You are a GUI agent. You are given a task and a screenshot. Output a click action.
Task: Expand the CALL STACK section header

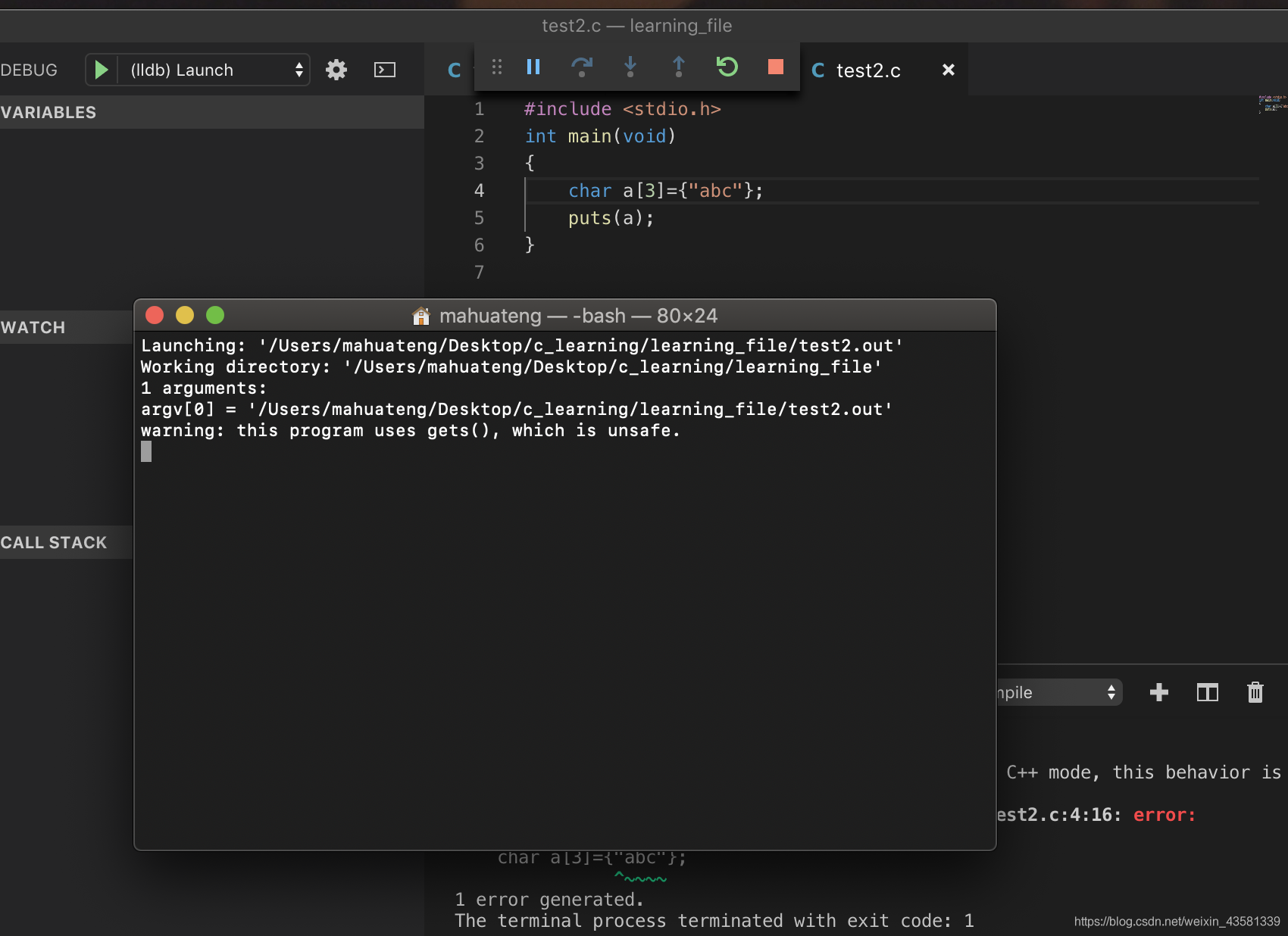tap(67, 542)
